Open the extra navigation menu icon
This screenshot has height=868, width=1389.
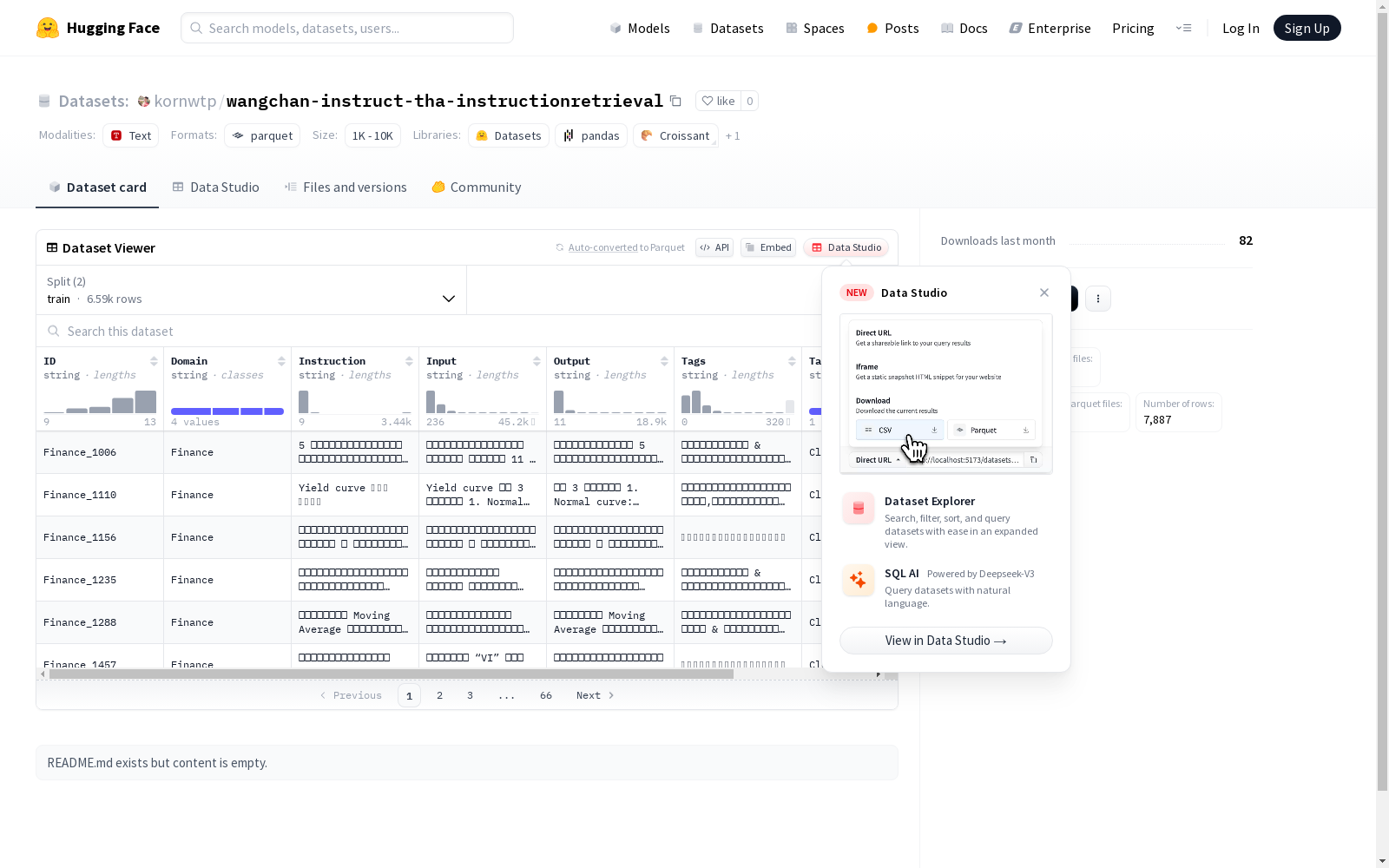(1183, 28)
